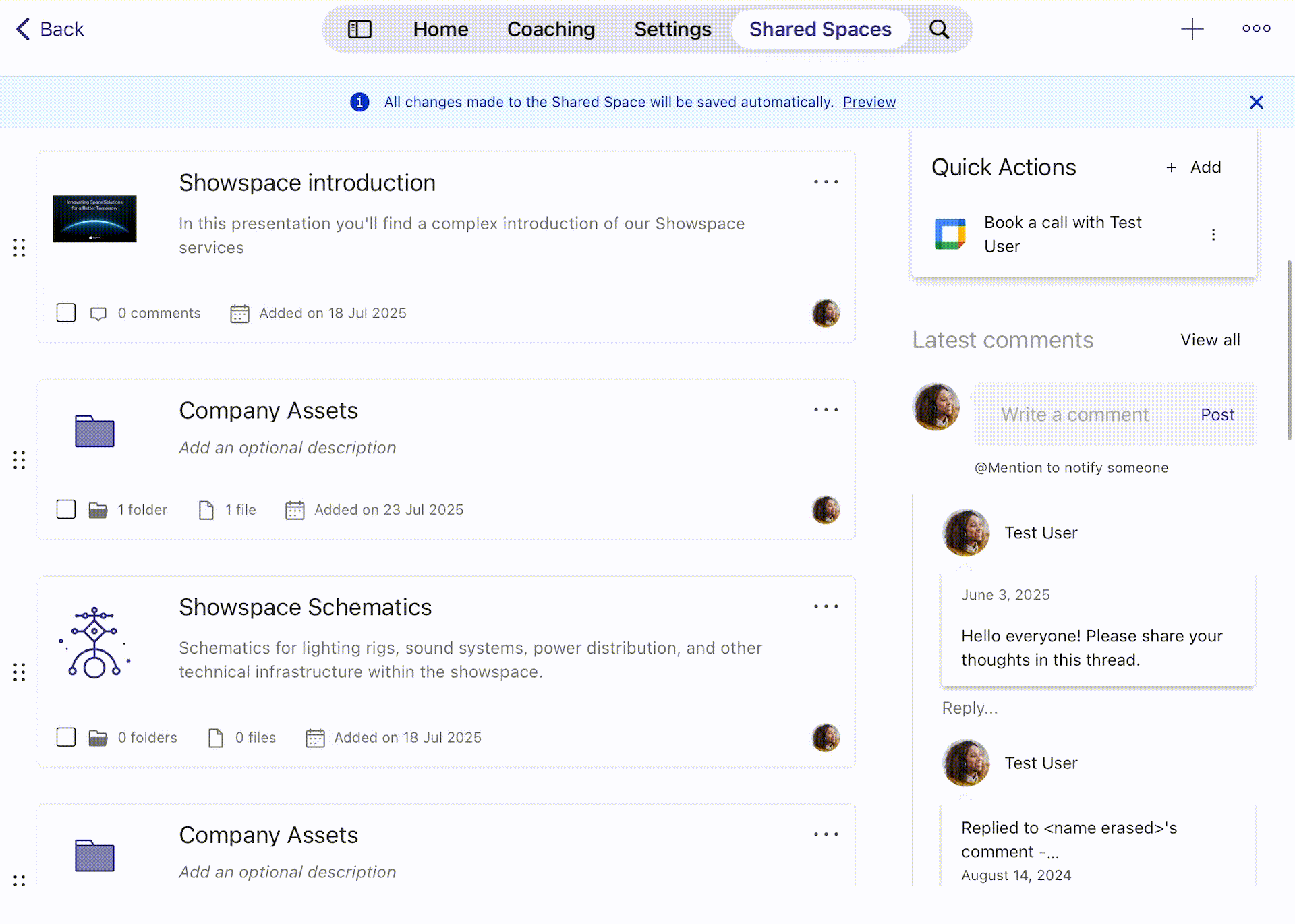The height and width of the screenshot is (924, 1295).
Task: Click View all latest comments
Action: click(x=1209, y=340)
